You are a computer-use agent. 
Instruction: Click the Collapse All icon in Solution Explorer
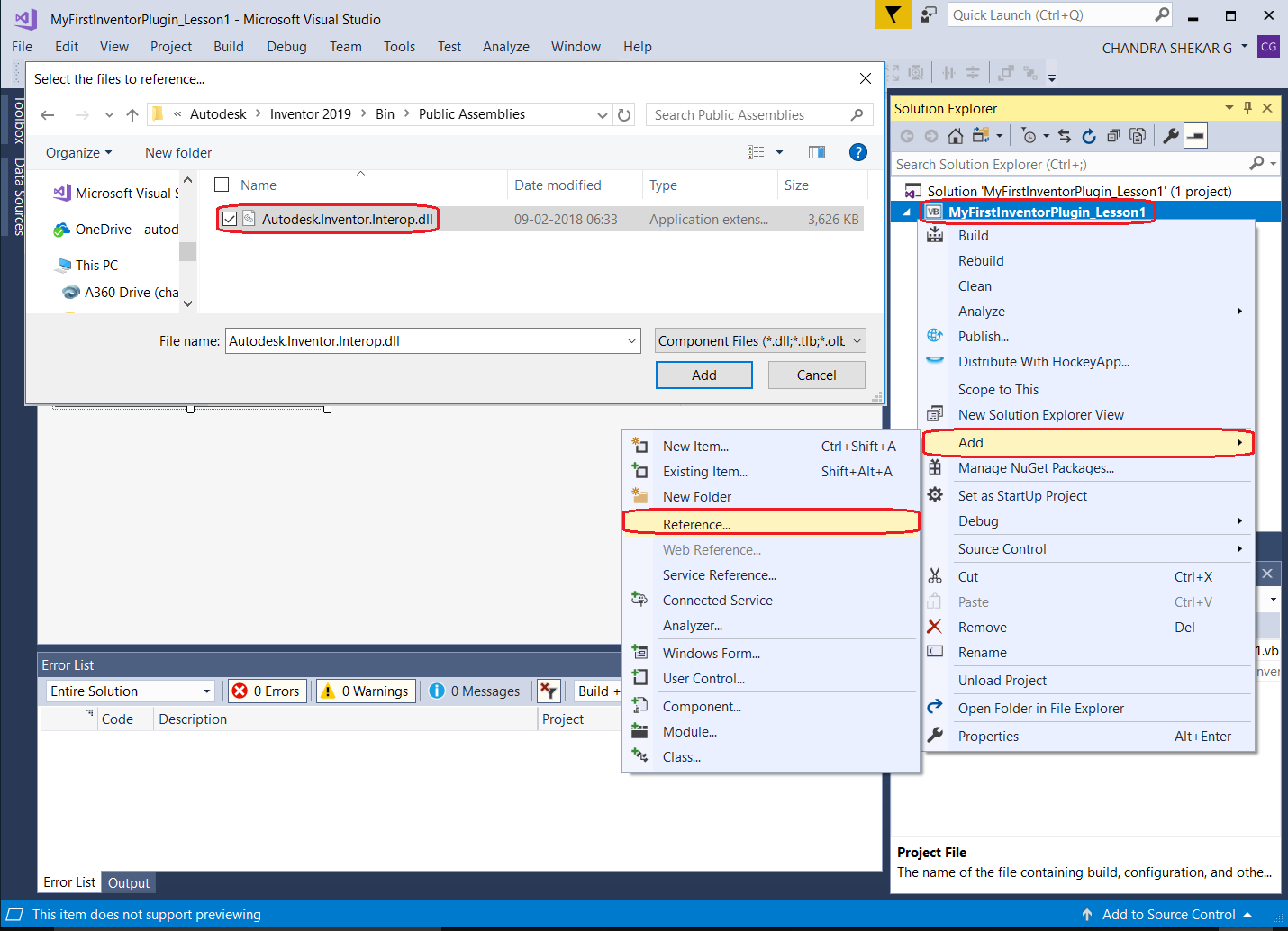(x=1113, y=136)
